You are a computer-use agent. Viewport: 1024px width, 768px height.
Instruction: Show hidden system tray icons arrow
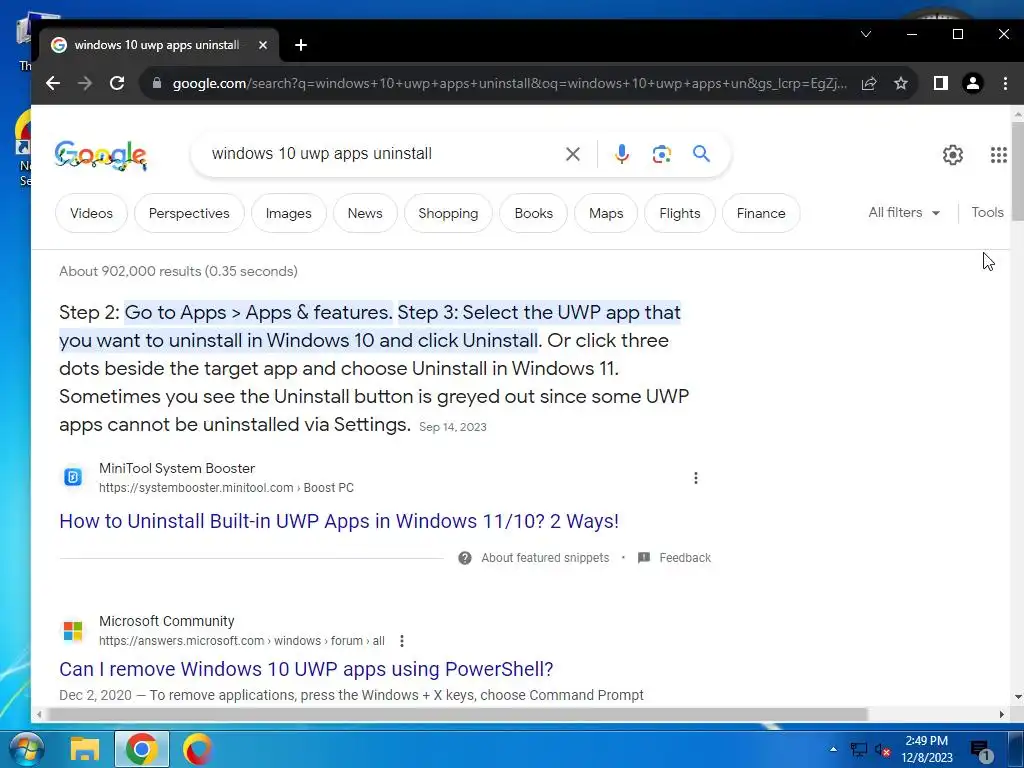click(833, 749)
